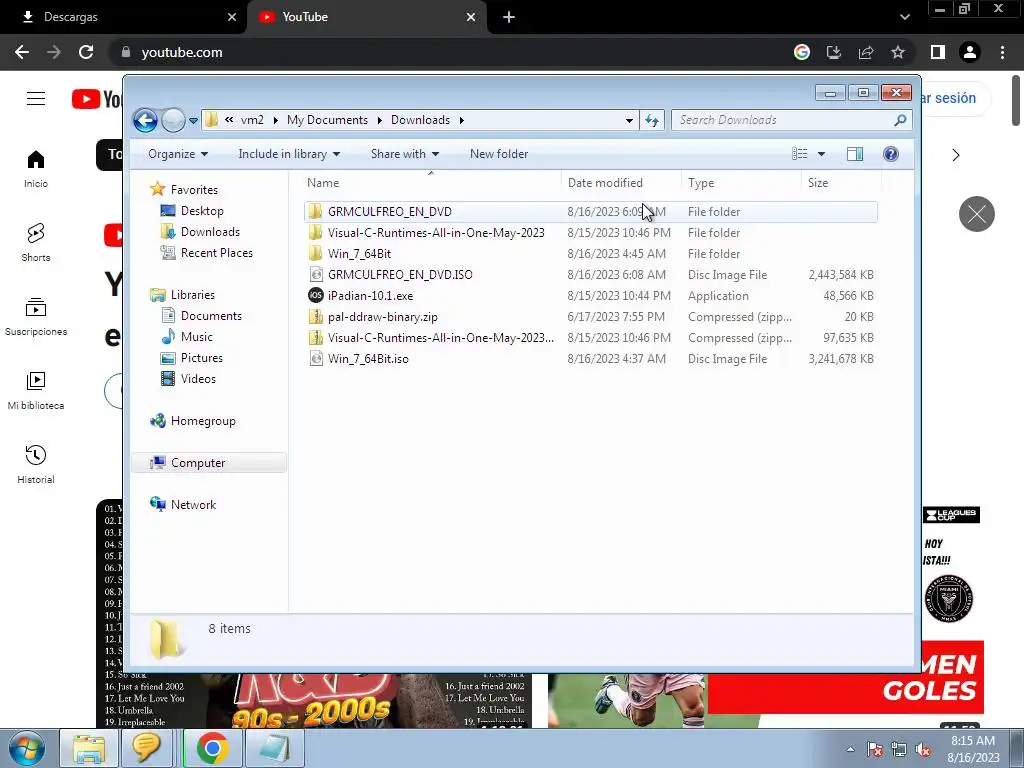
Task: Open Network in navigation pane
Action: 193,504
